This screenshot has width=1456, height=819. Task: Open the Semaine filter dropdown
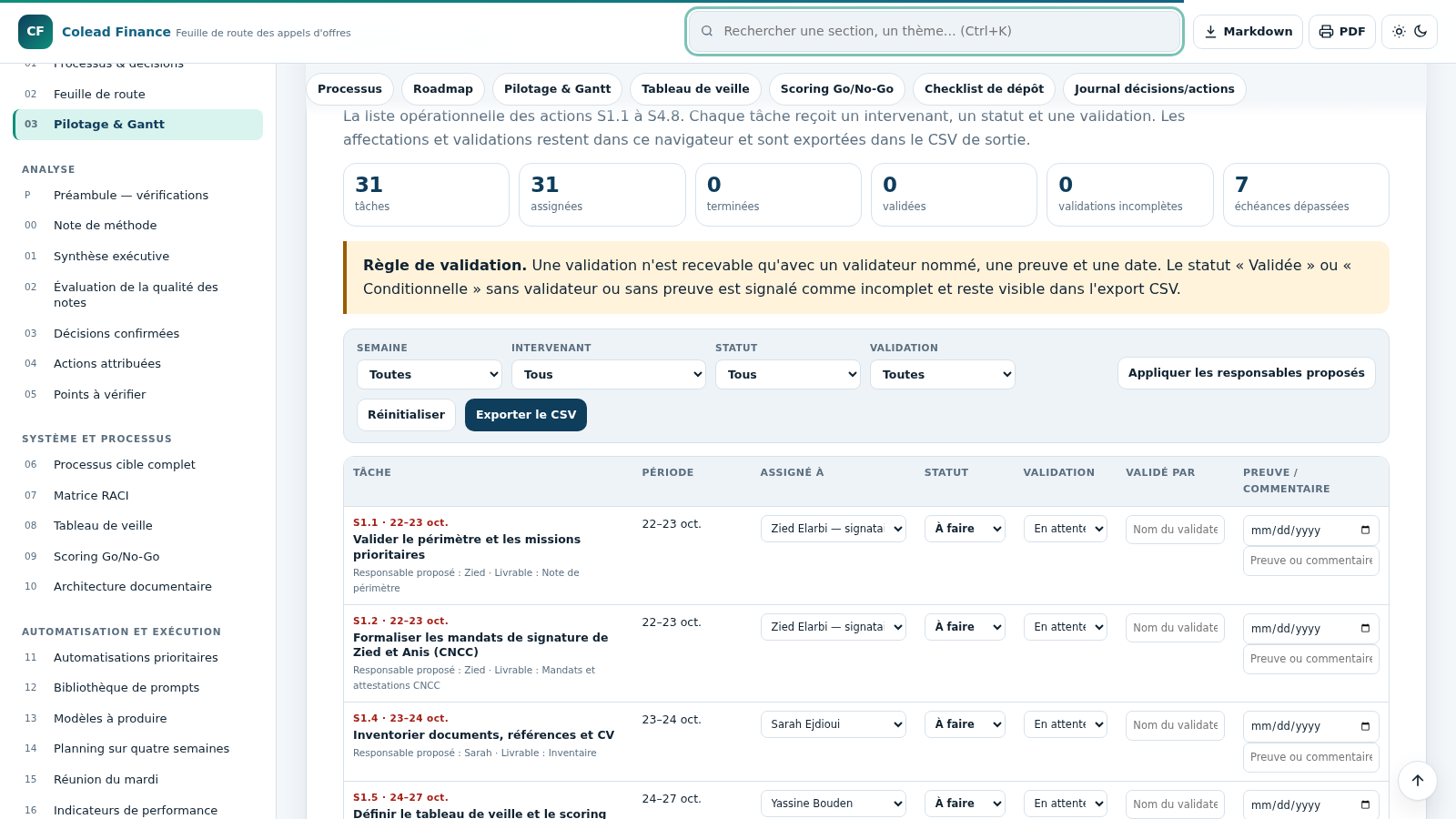[430, 374]
